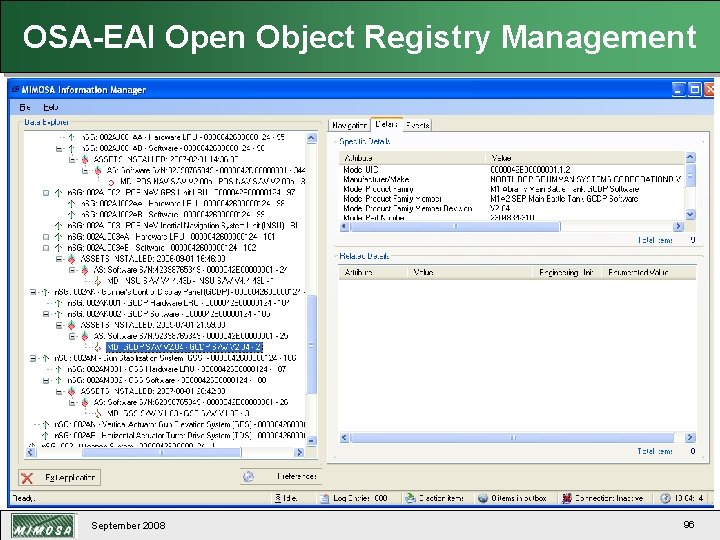Select the highlighted MD GCDP S/W V2.04 row
720x540 pixels.
(x=185, y=347)
